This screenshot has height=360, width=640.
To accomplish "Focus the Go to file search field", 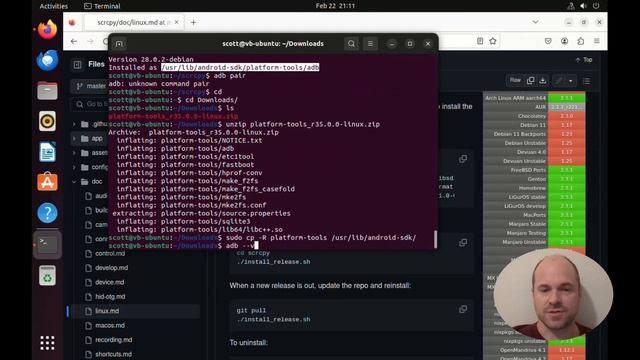I will (90, 104).
